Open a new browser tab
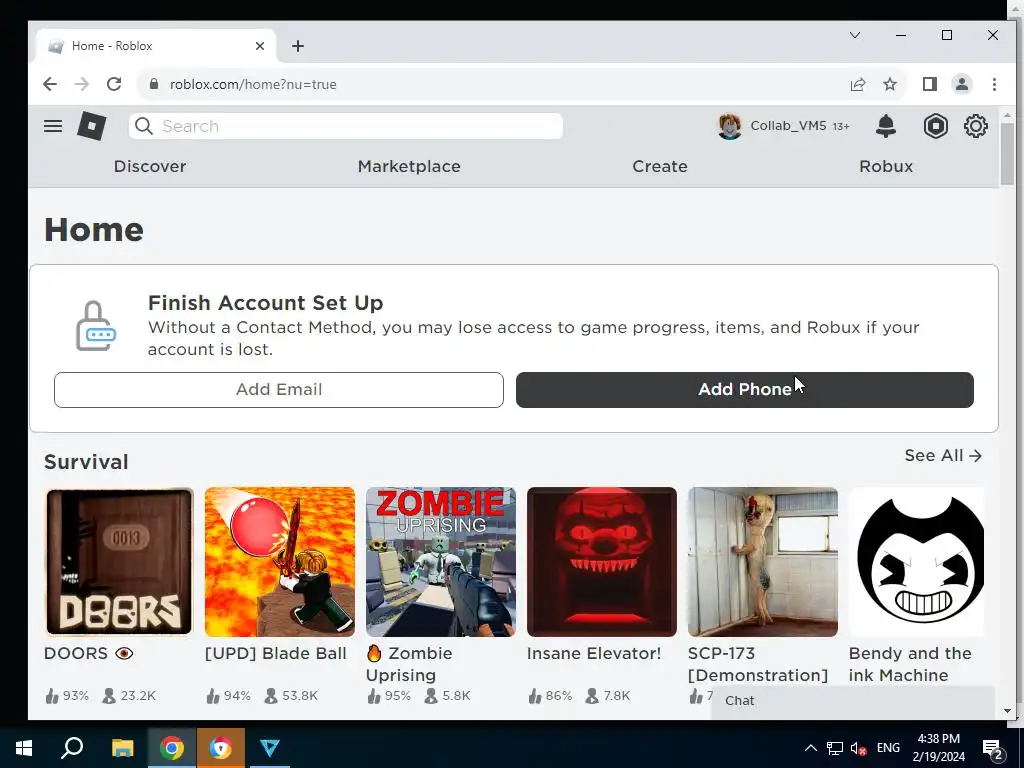The width and height of the screenshot is (1024, 768). click(x=298, y=46)
